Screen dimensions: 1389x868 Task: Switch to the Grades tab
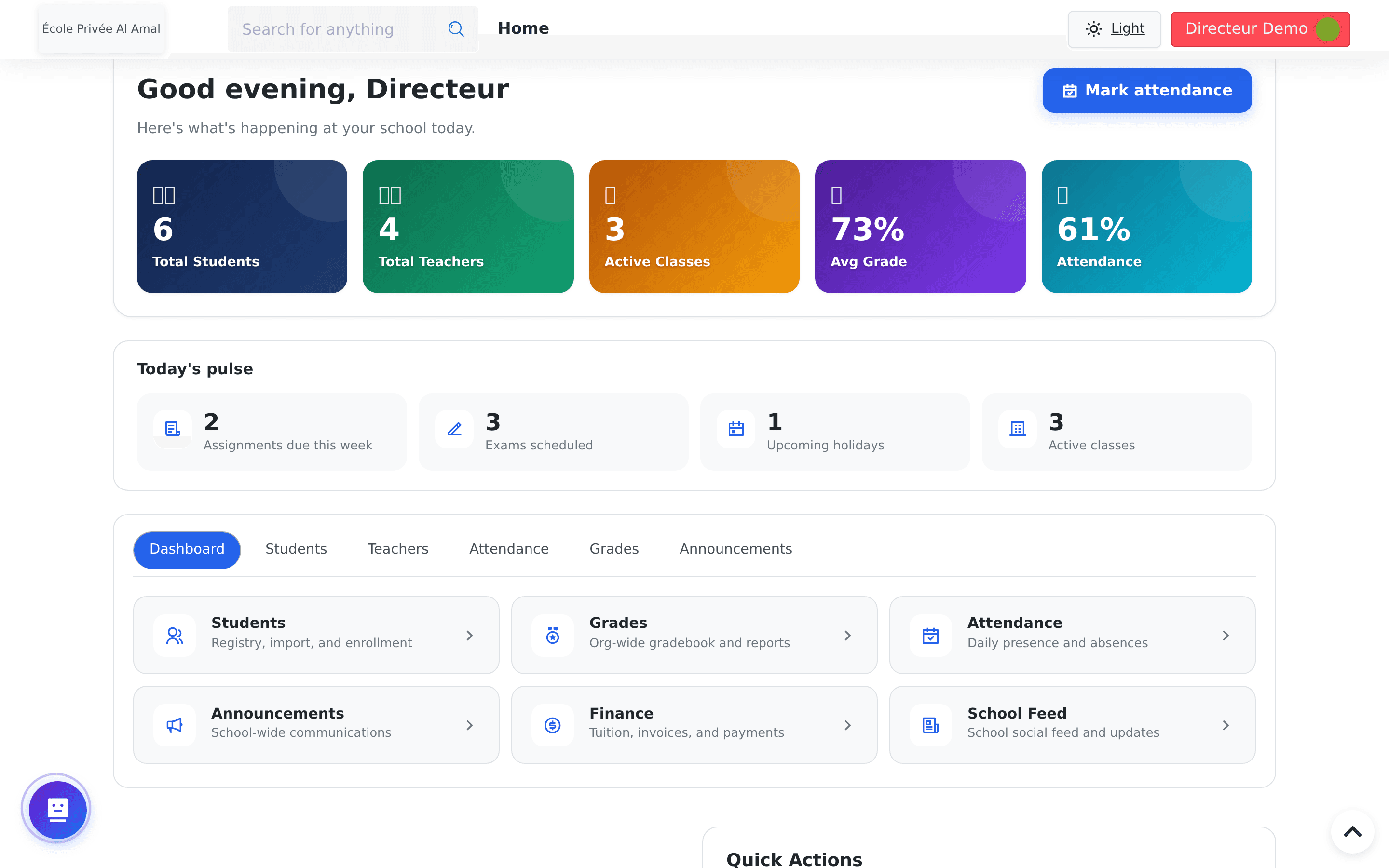click(x=613, y=549)
